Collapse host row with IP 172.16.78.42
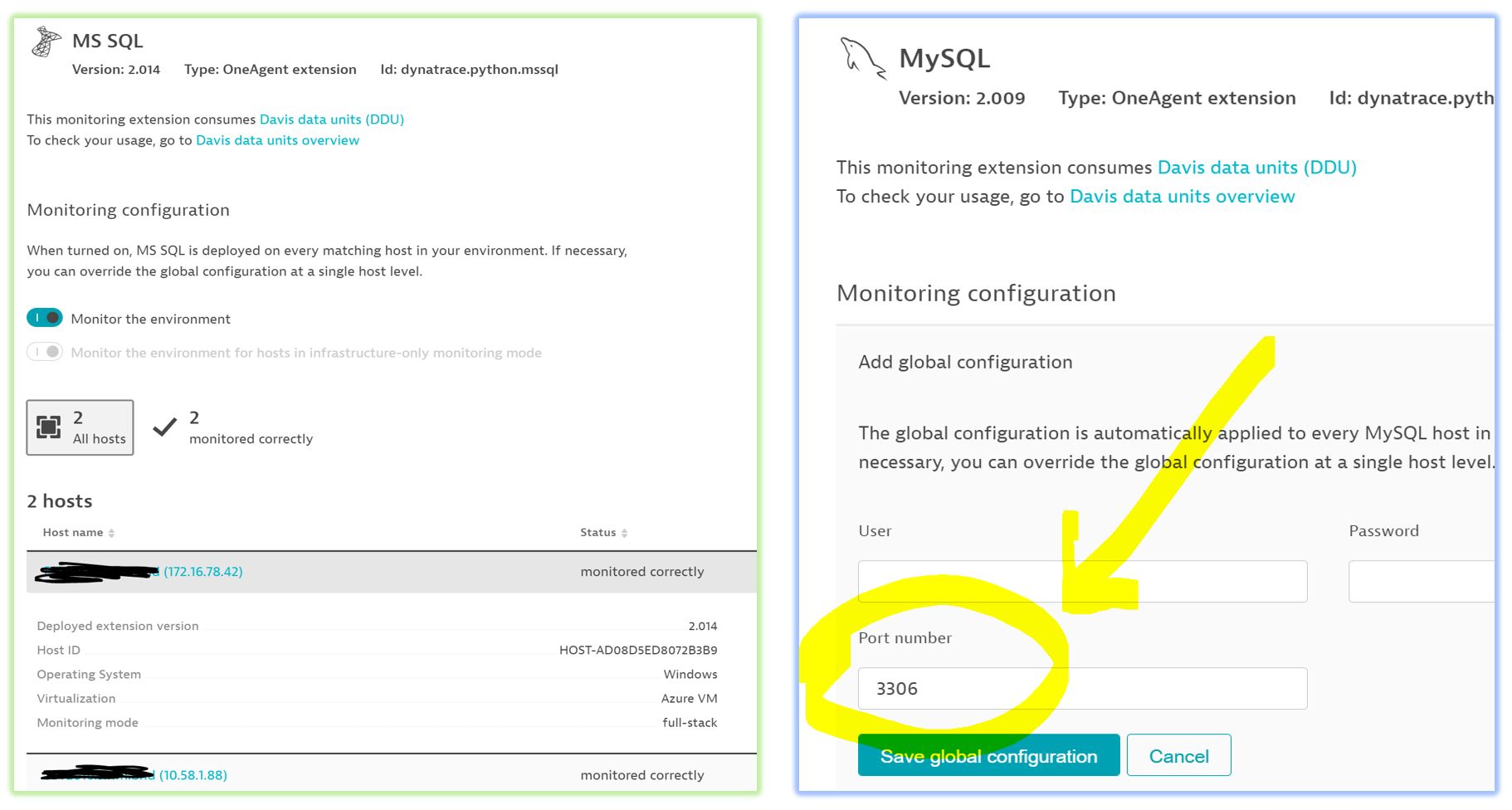Screen dimensions: 1512x810 392,572
